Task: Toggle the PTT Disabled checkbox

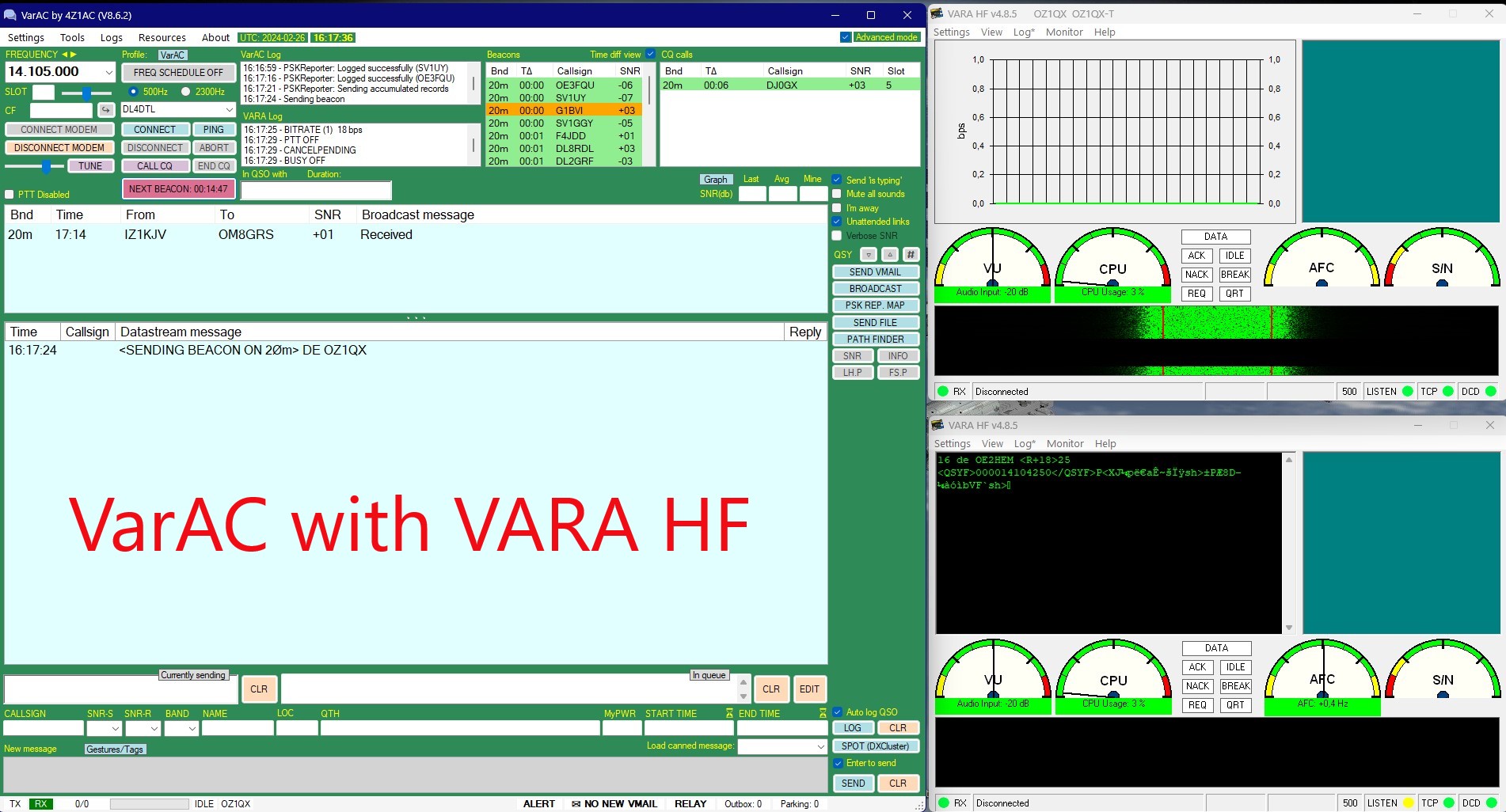Action: tap(10, 195)
